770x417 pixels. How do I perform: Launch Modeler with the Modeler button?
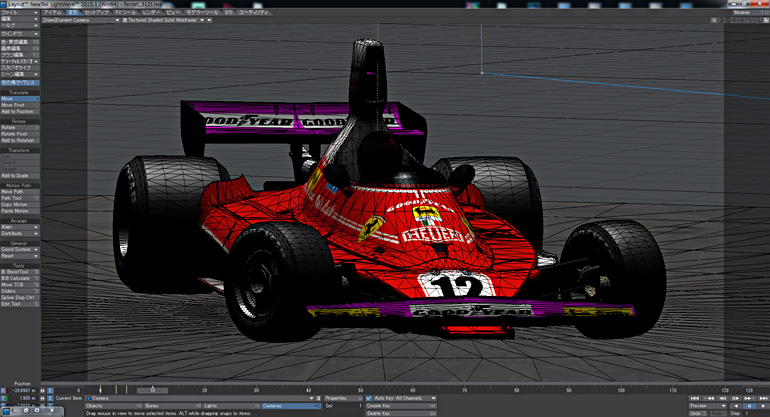click(749, 12)
